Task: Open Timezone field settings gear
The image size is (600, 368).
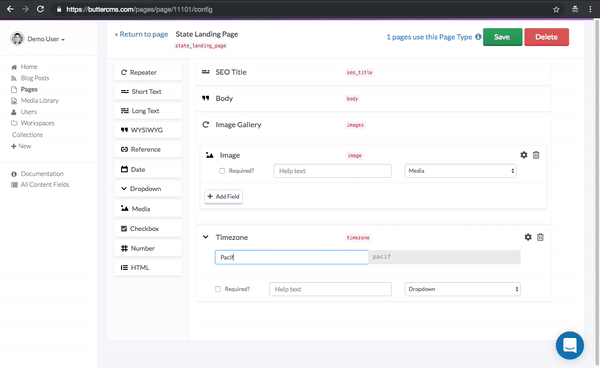Action: pyautogui.click(x=528, y=237)
